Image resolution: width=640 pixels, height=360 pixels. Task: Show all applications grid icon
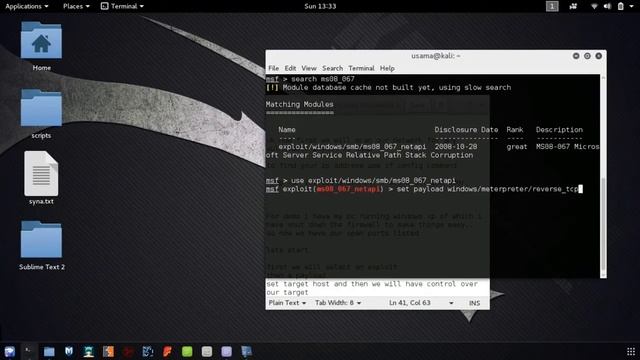pos(631,351)
